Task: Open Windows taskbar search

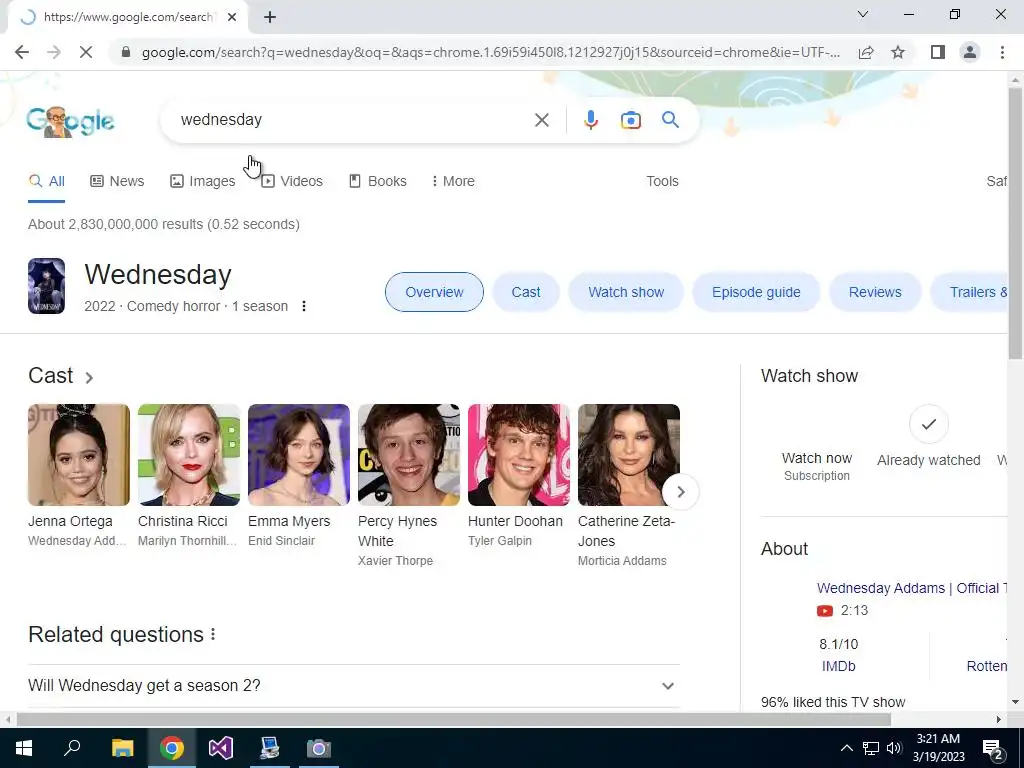Action: 72,748
